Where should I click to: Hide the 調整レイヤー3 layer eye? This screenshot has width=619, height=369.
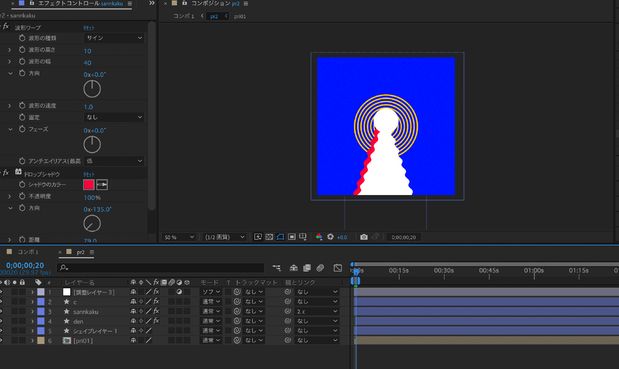coord(1,292)
